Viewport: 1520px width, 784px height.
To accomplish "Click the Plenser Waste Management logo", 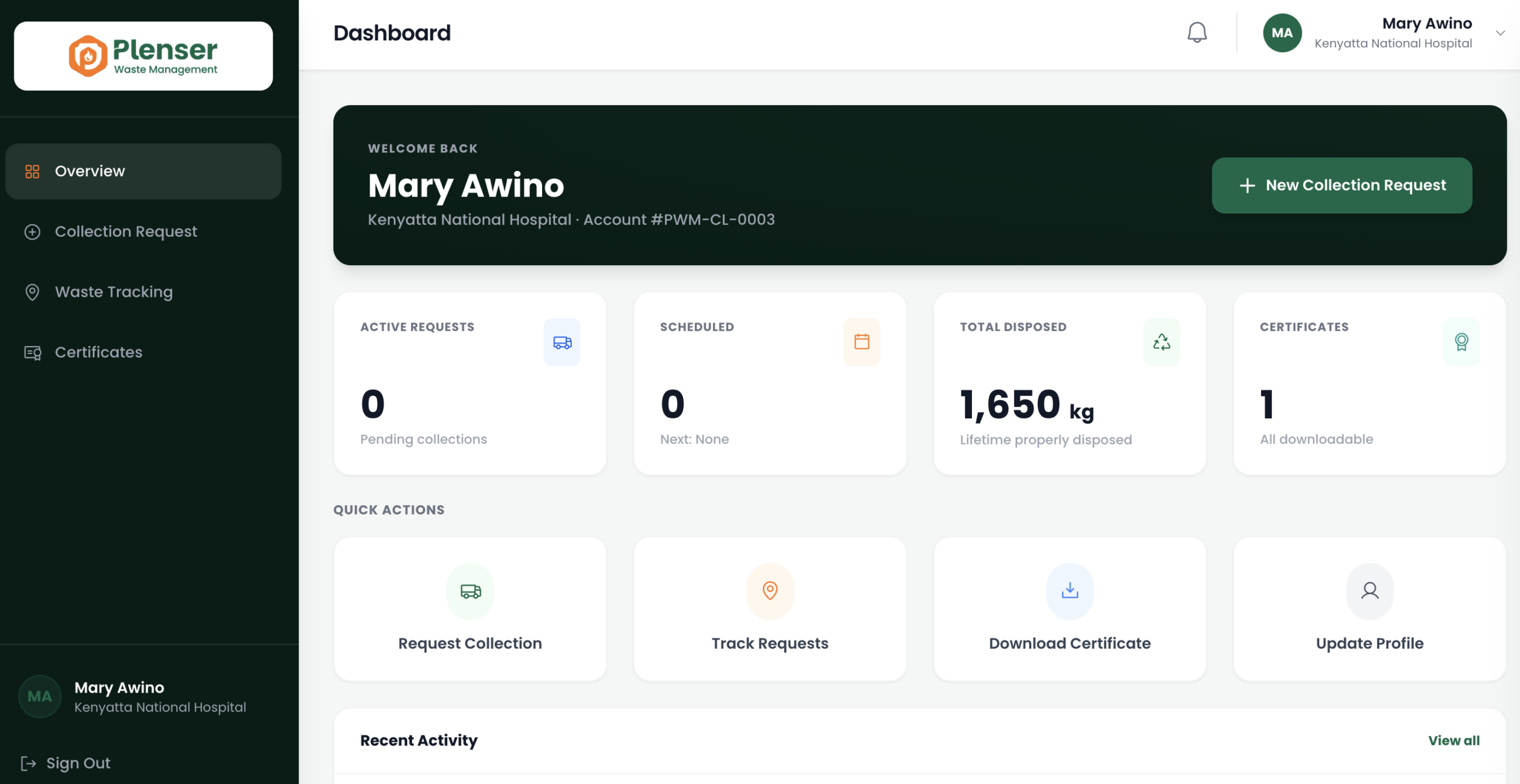I will coord(143,56).
